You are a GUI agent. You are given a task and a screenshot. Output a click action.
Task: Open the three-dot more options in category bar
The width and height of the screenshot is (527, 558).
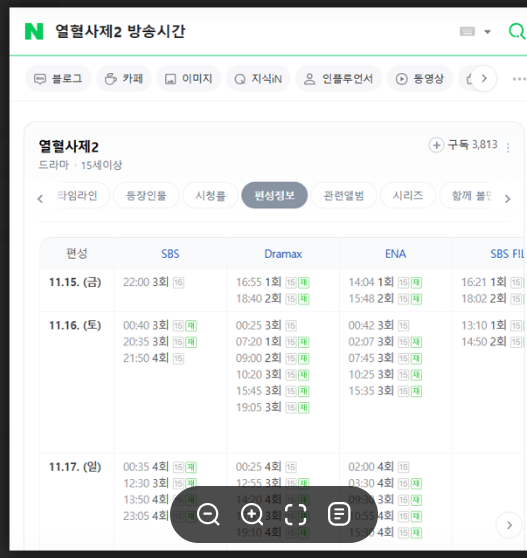click(x=519, y=79)
